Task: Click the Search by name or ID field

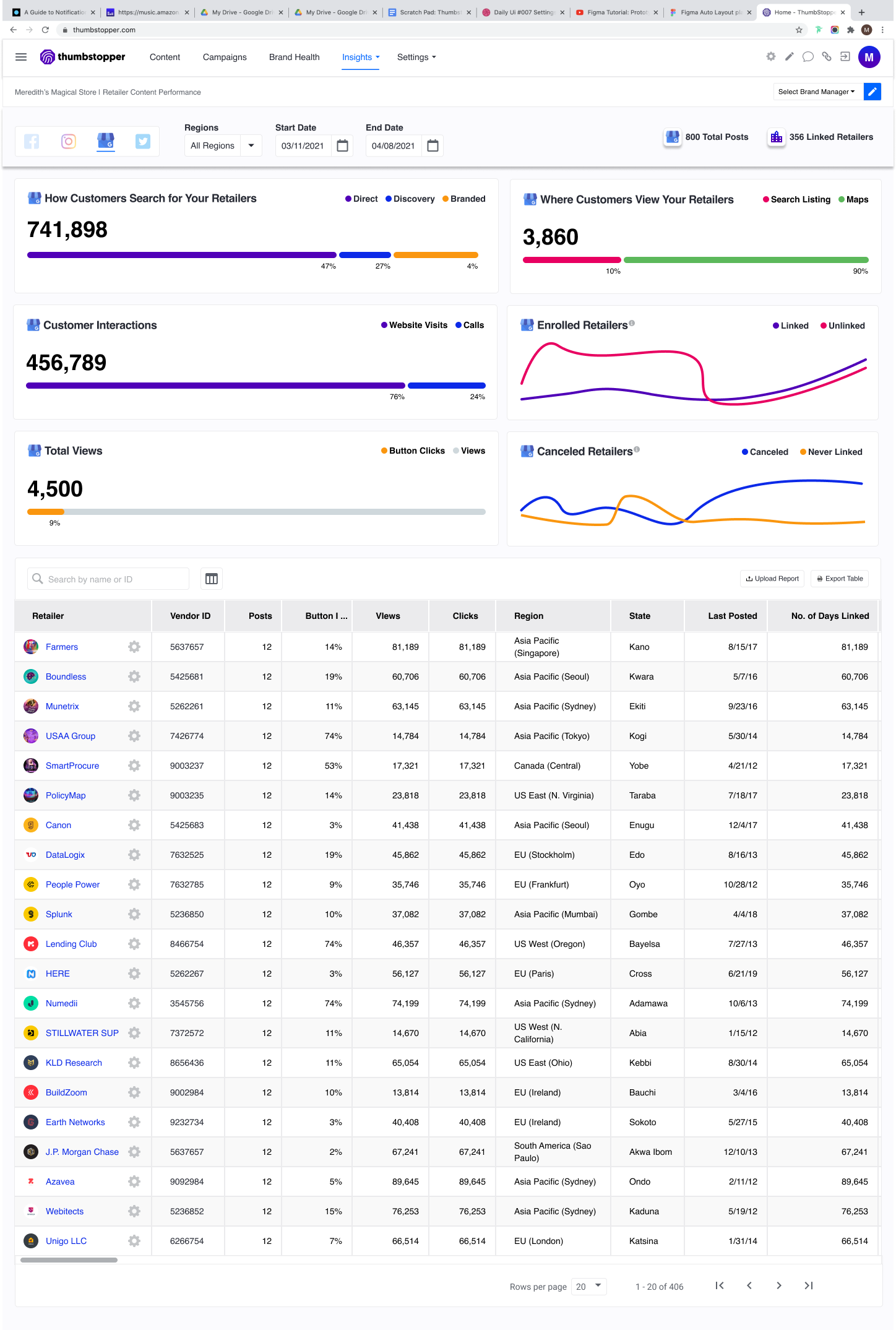Action: tap(108, 579)
